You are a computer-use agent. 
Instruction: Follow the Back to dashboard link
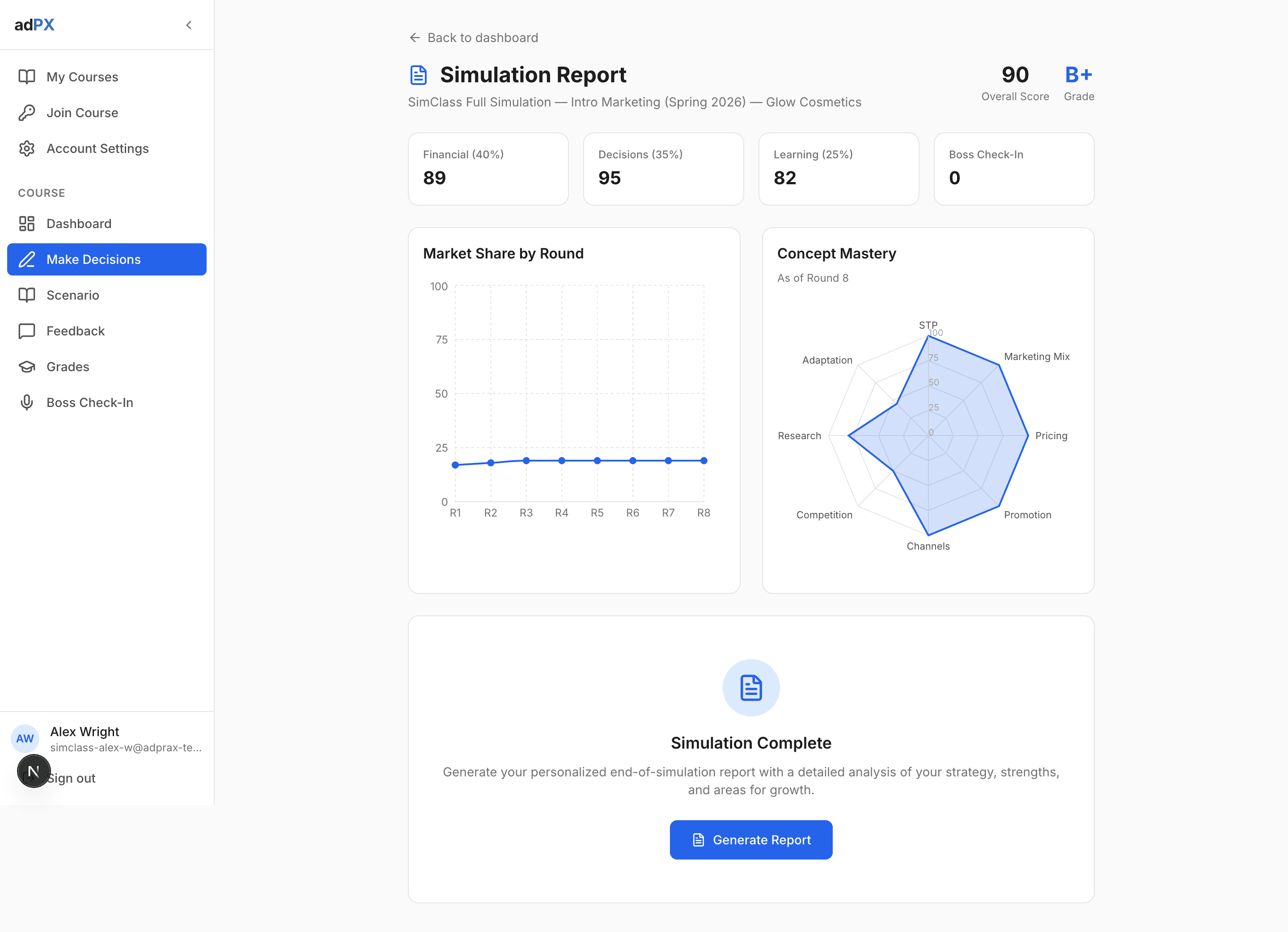pyautogui.click(x=482, y=38)
